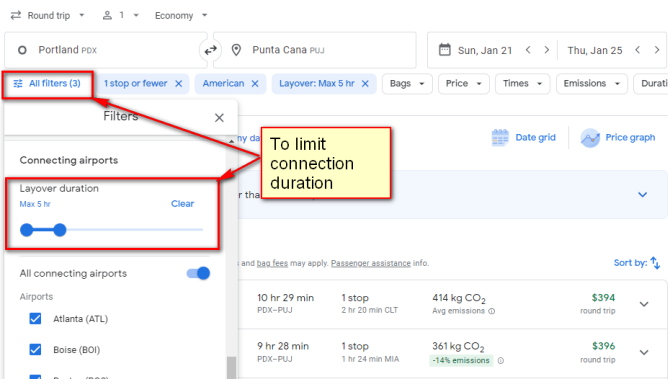This screenshot has width=670, height=379.
Task: Open the Price graph view
Action: 618,138
